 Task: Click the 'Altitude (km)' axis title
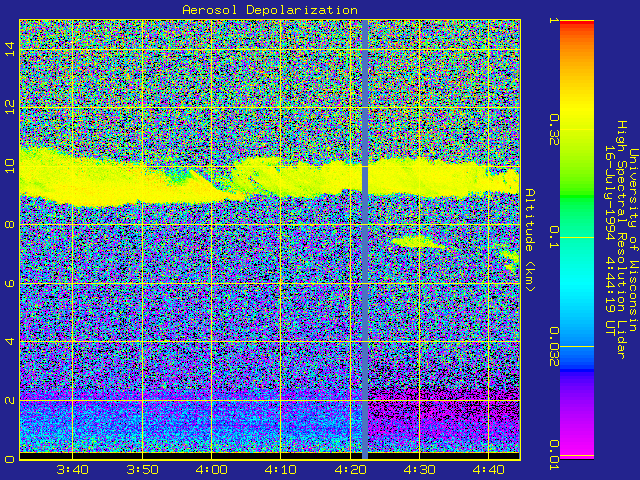point(529,240)
